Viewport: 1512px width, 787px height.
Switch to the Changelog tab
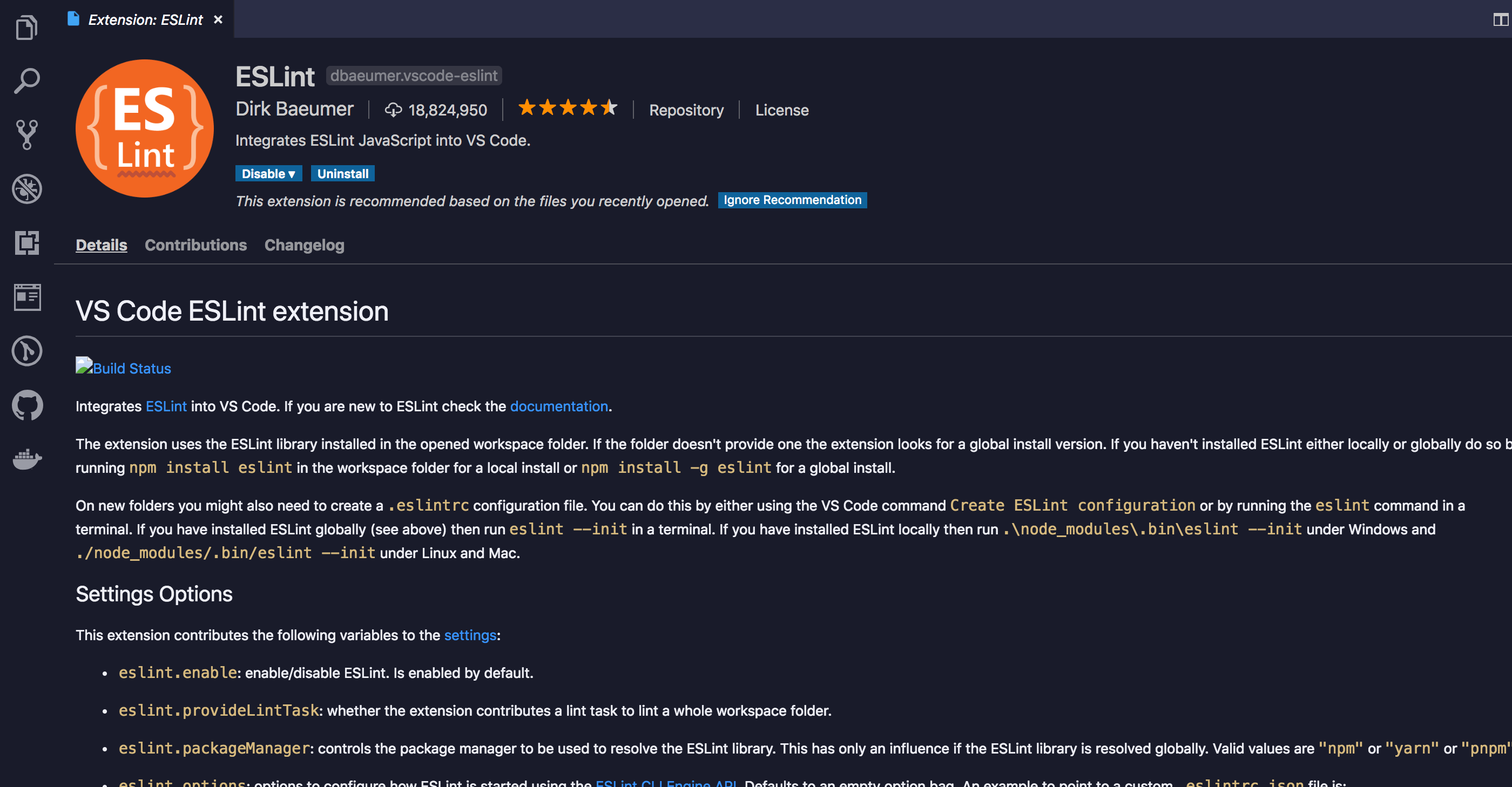(304, 245)
